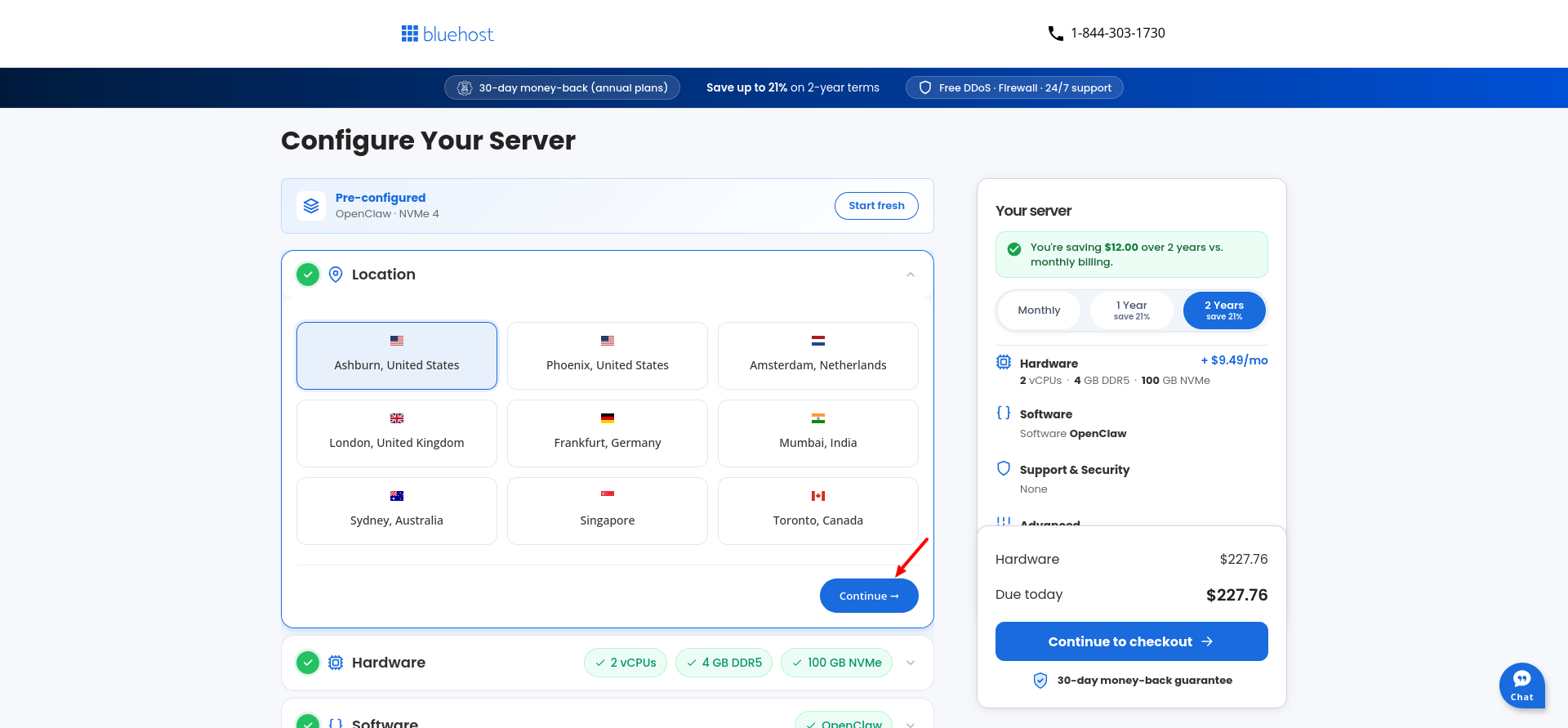Click the Location map pin icon
1568x728 pixels.
(336, 275)
